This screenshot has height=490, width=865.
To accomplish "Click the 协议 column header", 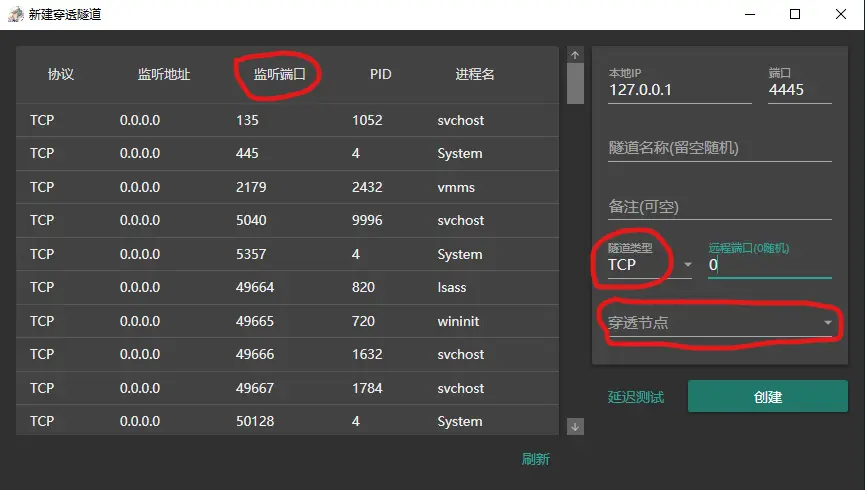I will 61,74.
